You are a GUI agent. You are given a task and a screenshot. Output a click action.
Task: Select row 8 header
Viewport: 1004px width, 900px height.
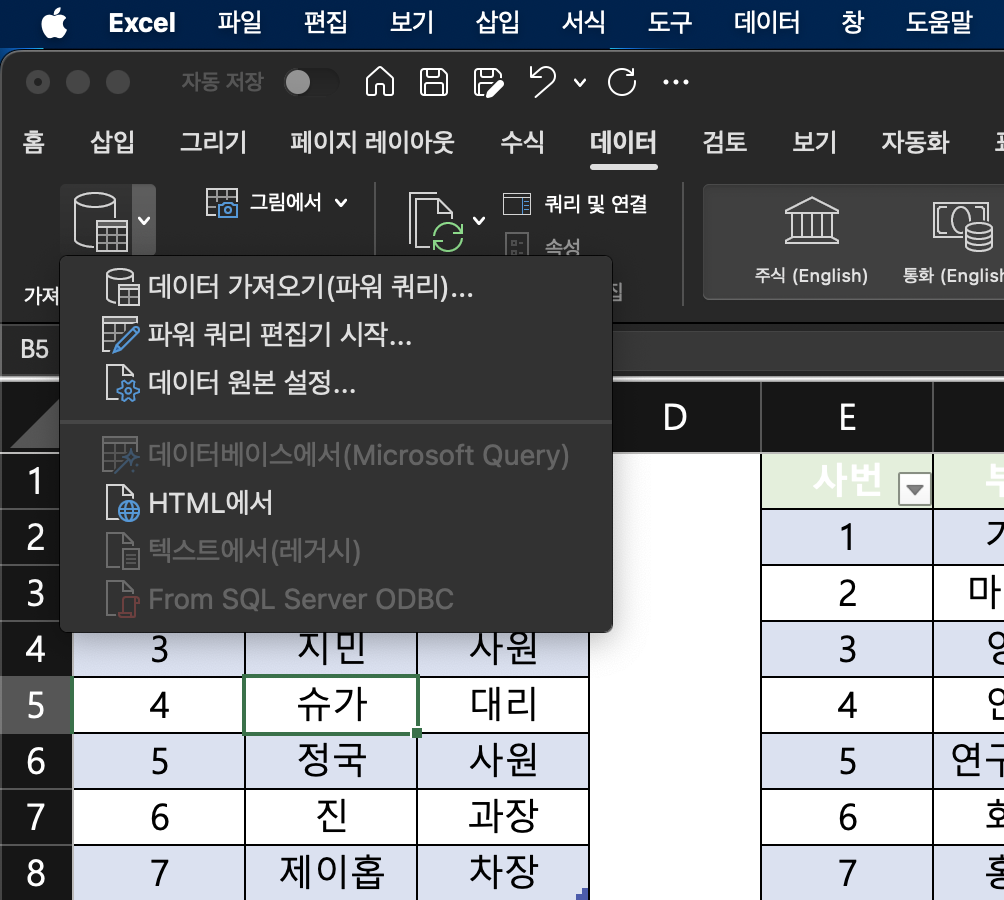[x=36, y=873]
